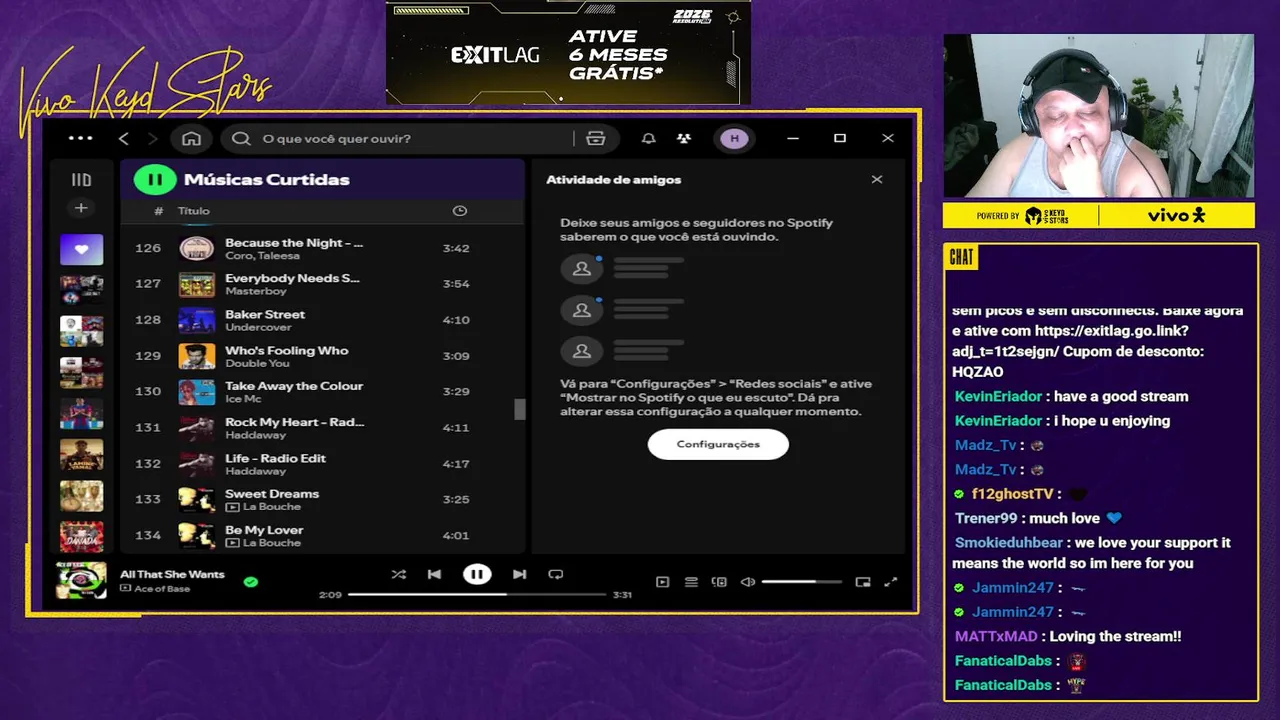Sort by the duration clock icon
The height and width of the screenshot is (720, 1280).
pos(460,211)
